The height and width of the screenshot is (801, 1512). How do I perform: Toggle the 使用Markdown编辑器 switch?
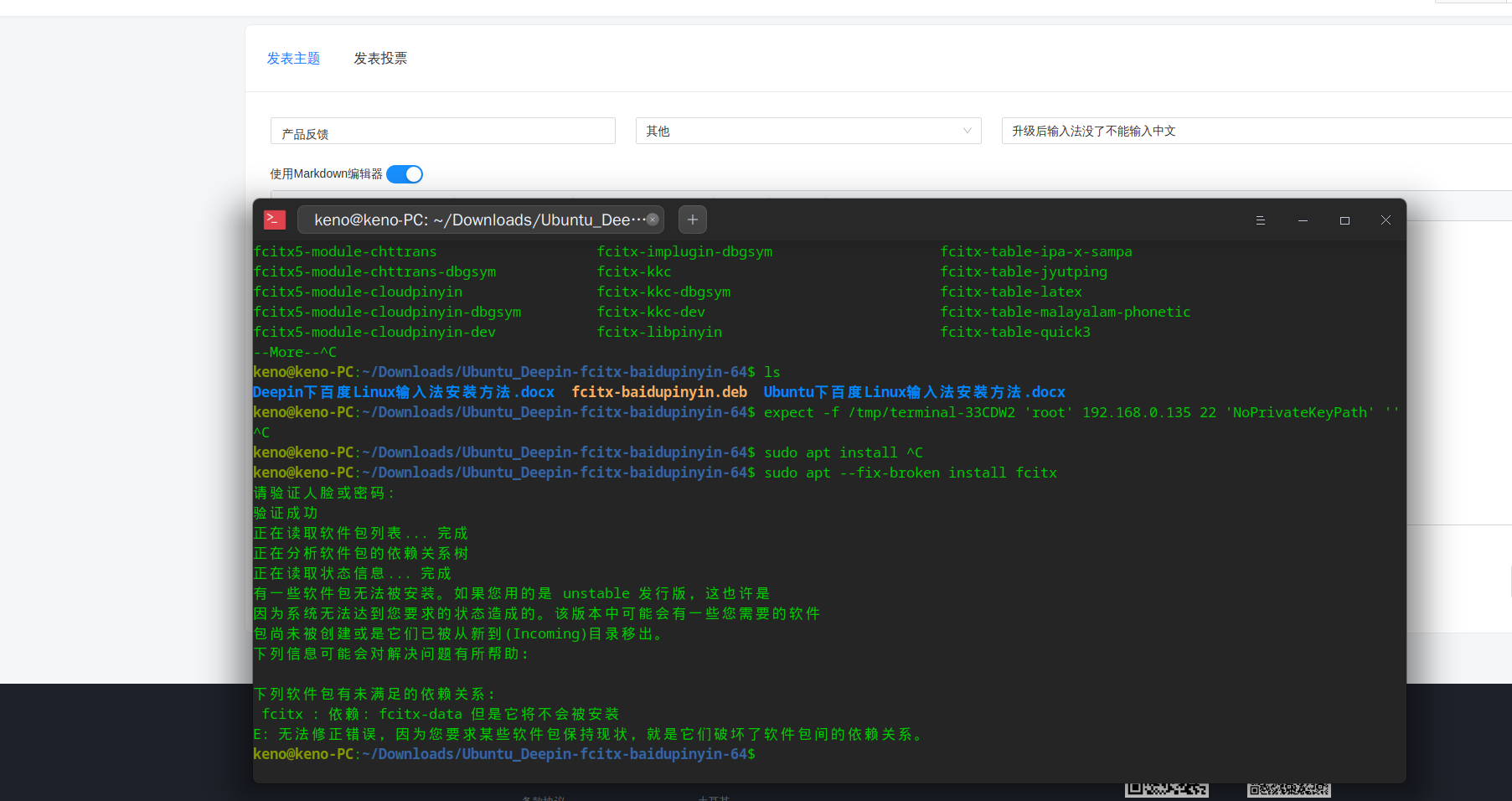(405, 174)
